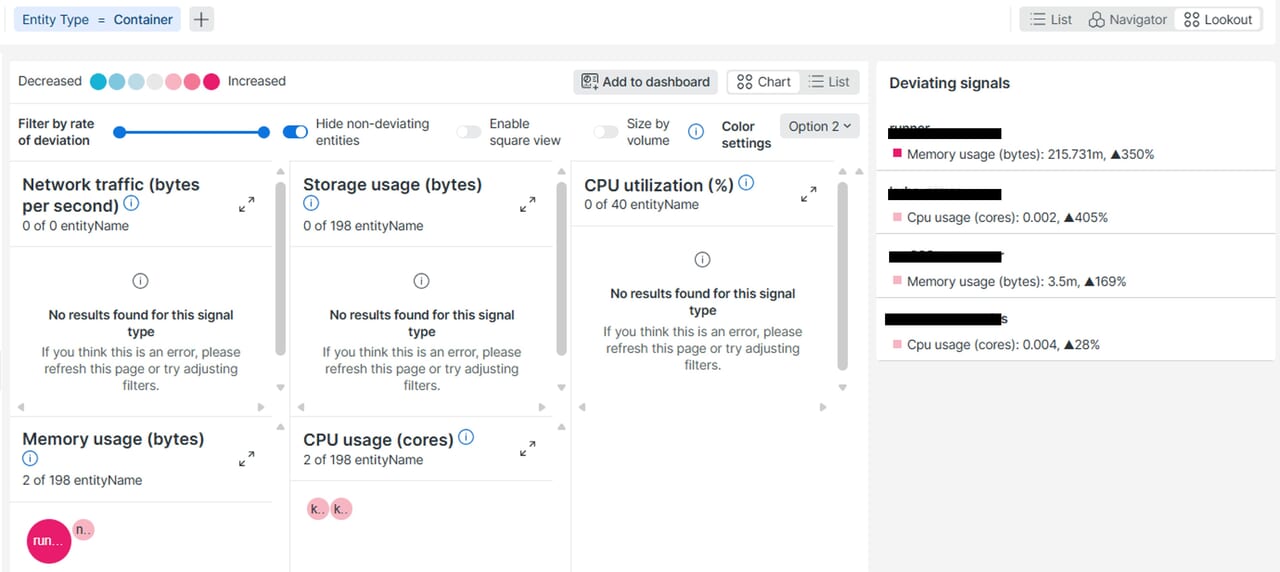Turn on Size by volume toggle
1280x572 pixels.
tap(605, 132)
